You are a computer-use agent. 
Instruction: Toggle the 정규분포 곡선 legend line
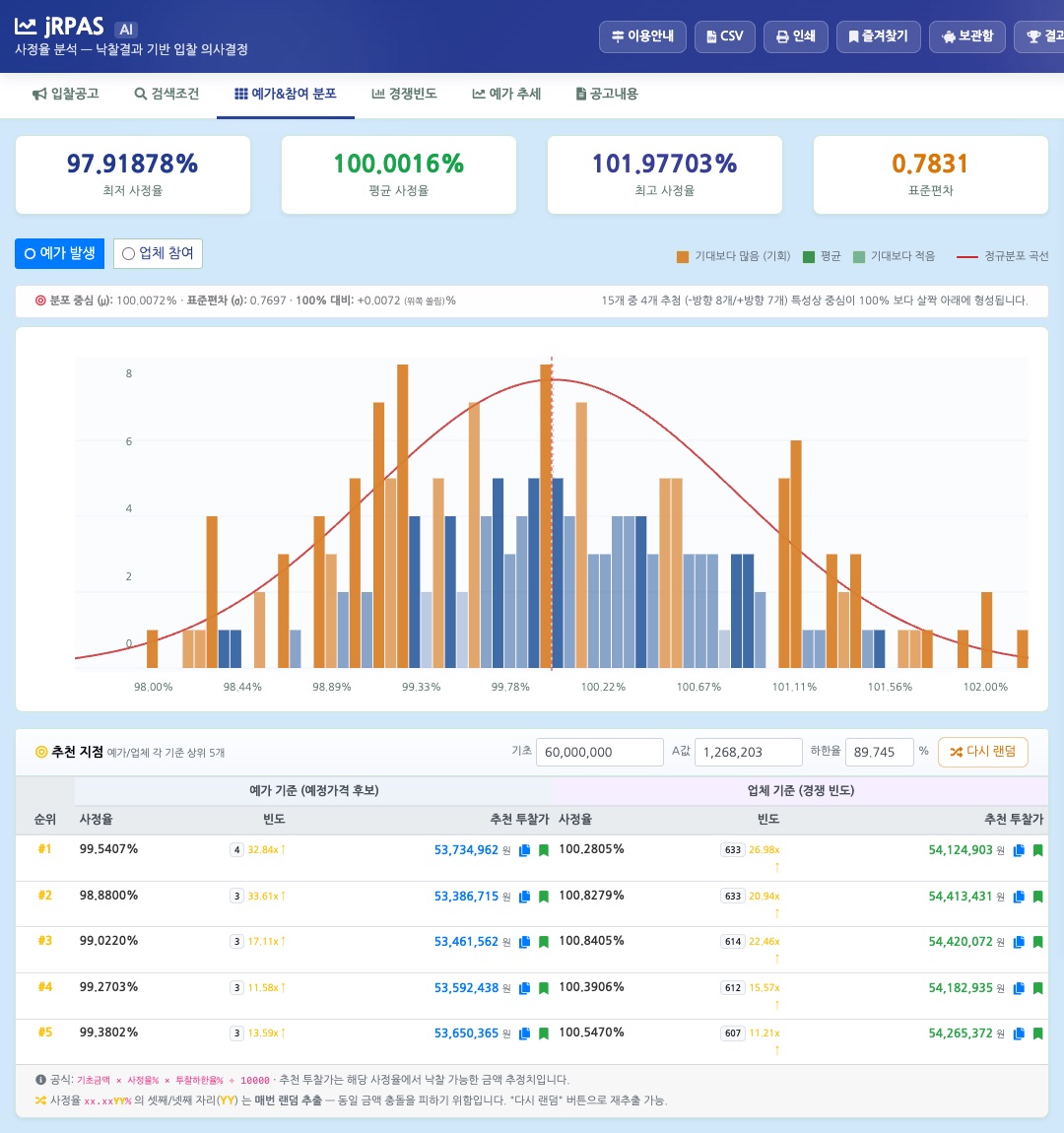click(x=1002, y=256)
